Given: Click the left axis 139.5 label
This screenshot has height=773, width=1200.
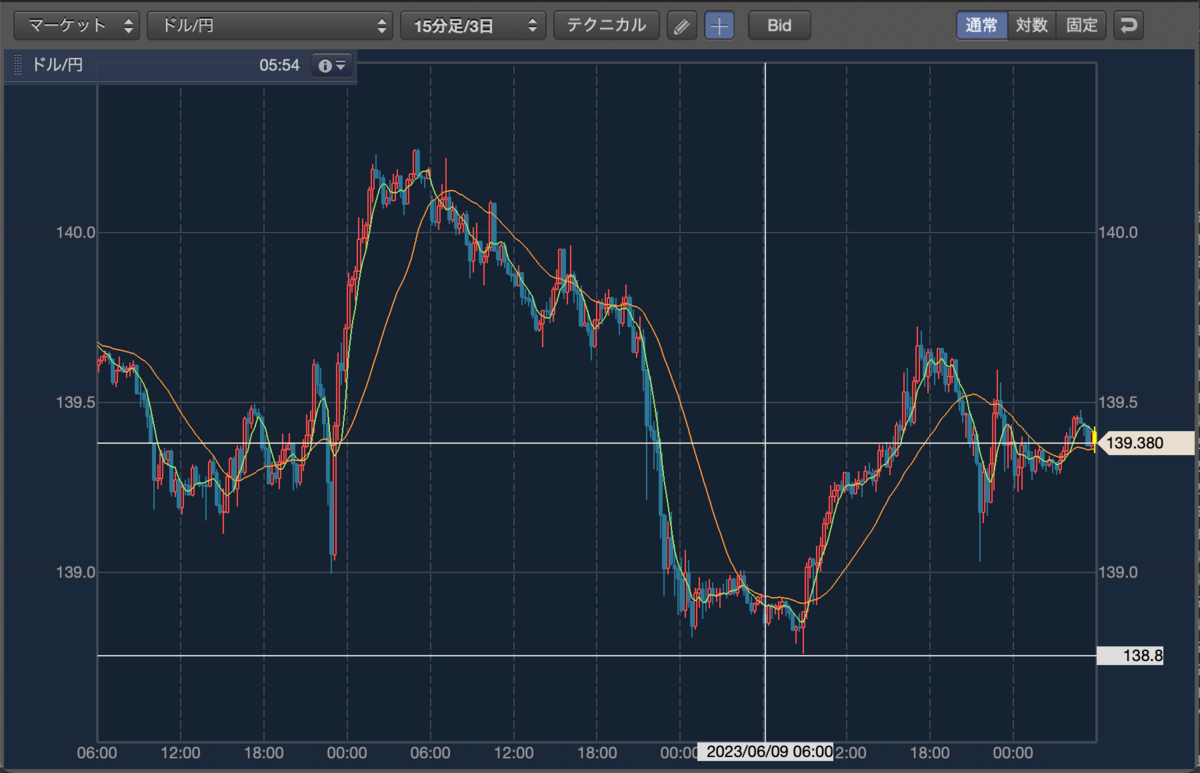Looking at the screenshot, I should click(75, 403).
